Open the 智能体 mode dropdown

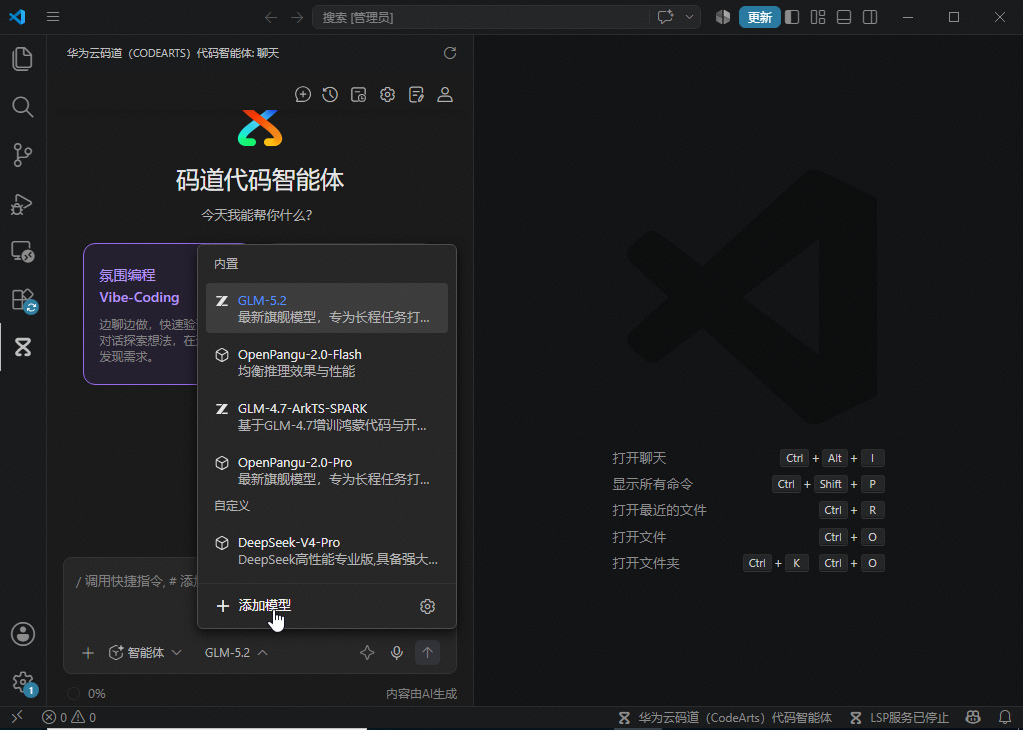[145, 652]
